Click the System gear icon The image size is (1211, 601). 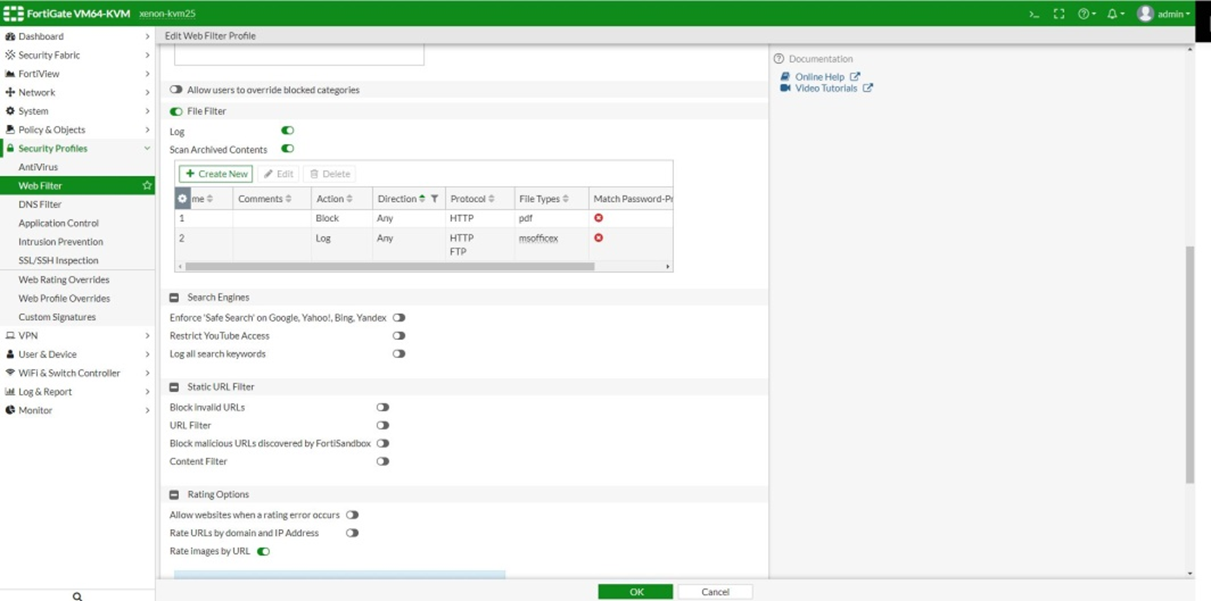tap(10, 111)
